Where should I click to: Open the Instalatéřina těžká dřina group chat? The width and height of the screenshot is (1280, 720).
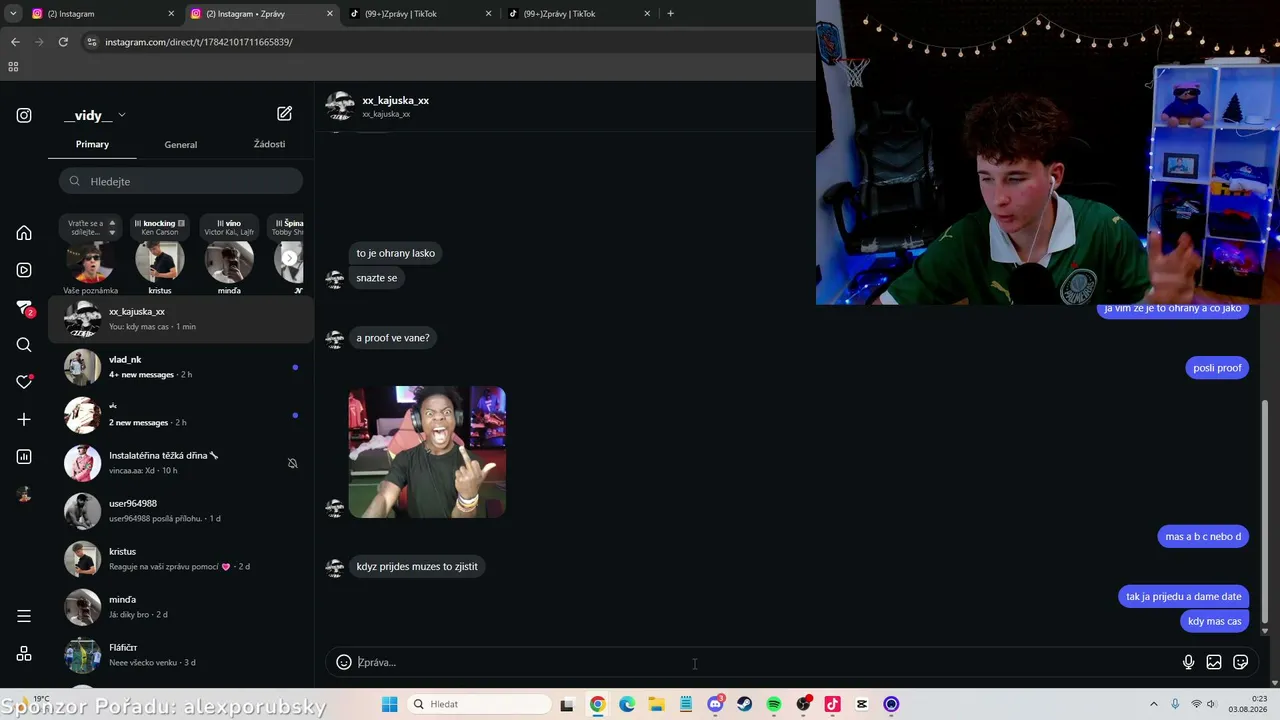pyautogui.click(x=181, y=463)
